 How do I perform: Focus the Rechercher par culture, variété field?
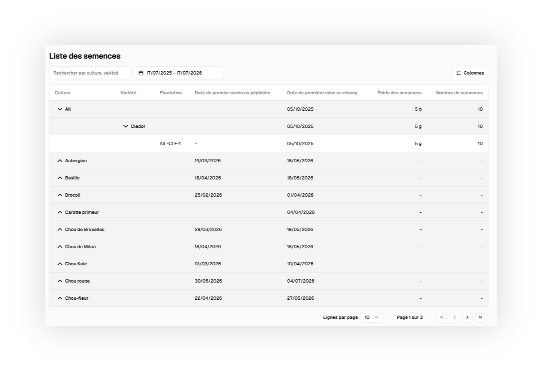[x=90, y=73]
